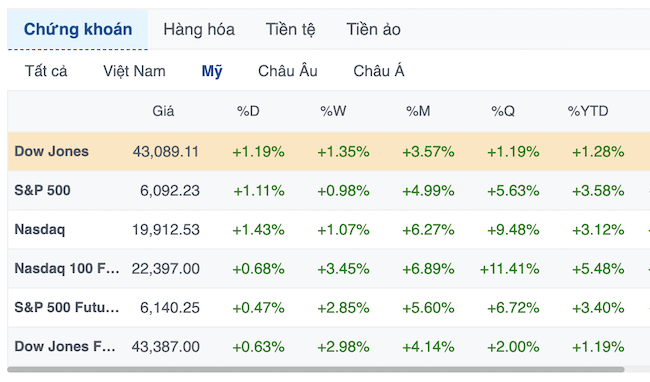The image size is (650, 382).
Task: Open the S&P 500 Futures row
Action: (x=329, y=307)
